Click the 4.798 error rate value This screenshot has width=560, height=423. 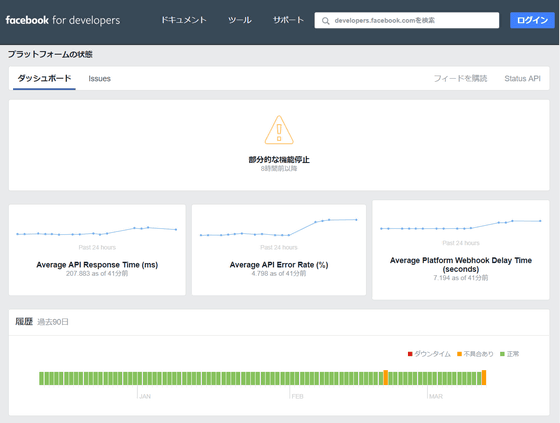279,274
